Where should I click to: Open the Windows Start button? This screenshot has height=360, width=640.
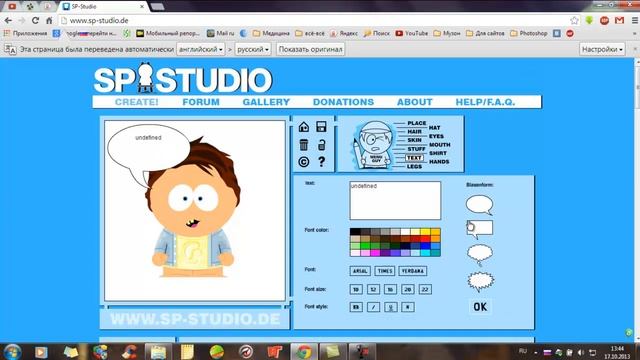coord(12,351)
